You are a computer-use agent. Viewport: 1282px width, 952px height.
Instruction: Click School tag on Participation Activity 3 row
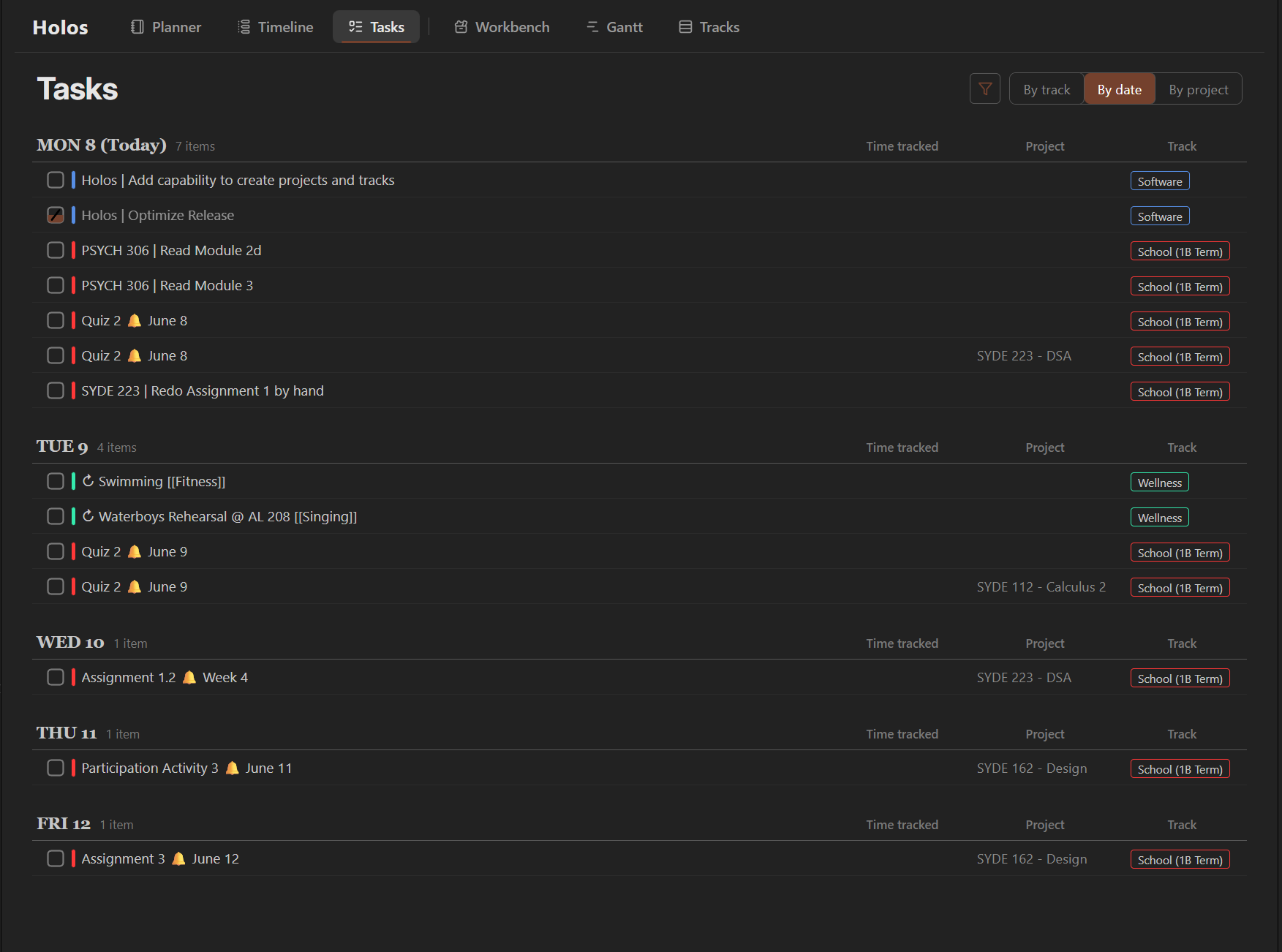[1180, 768]
